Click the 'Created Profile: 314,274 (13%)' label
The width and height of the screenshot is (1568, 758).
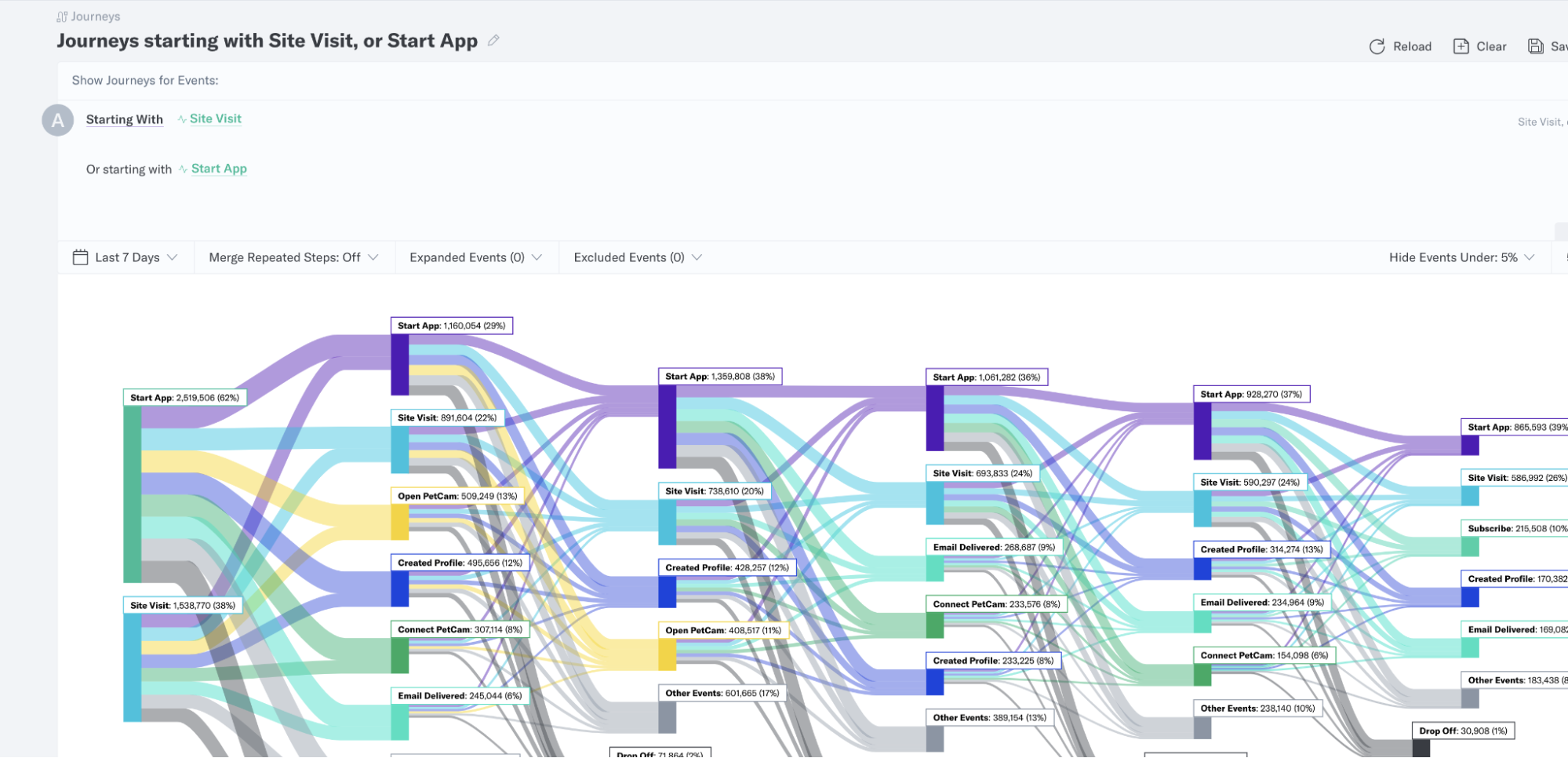point(1261,549)
